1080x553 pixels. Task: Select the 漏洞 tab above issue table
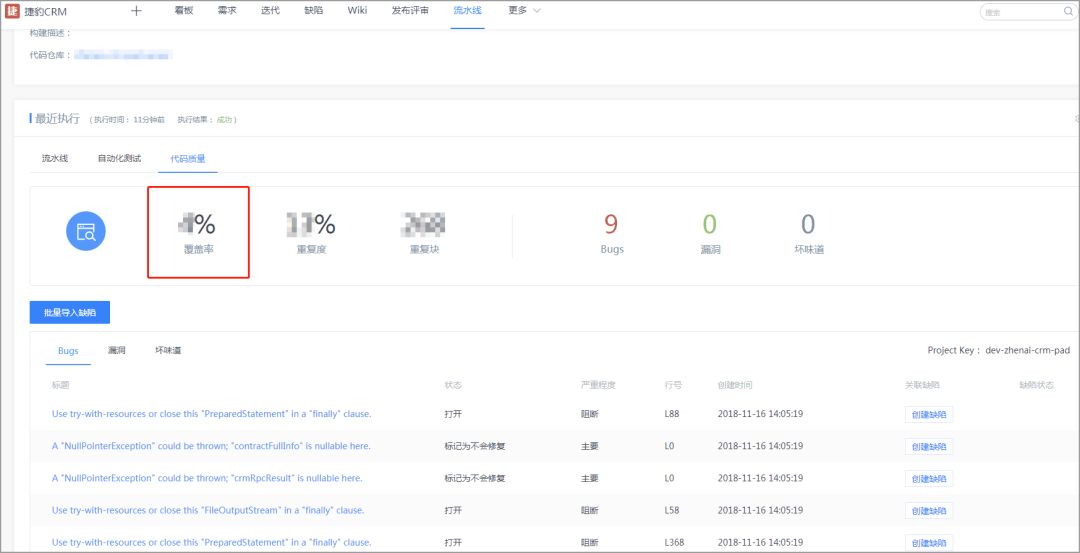[x=117, y=351]
